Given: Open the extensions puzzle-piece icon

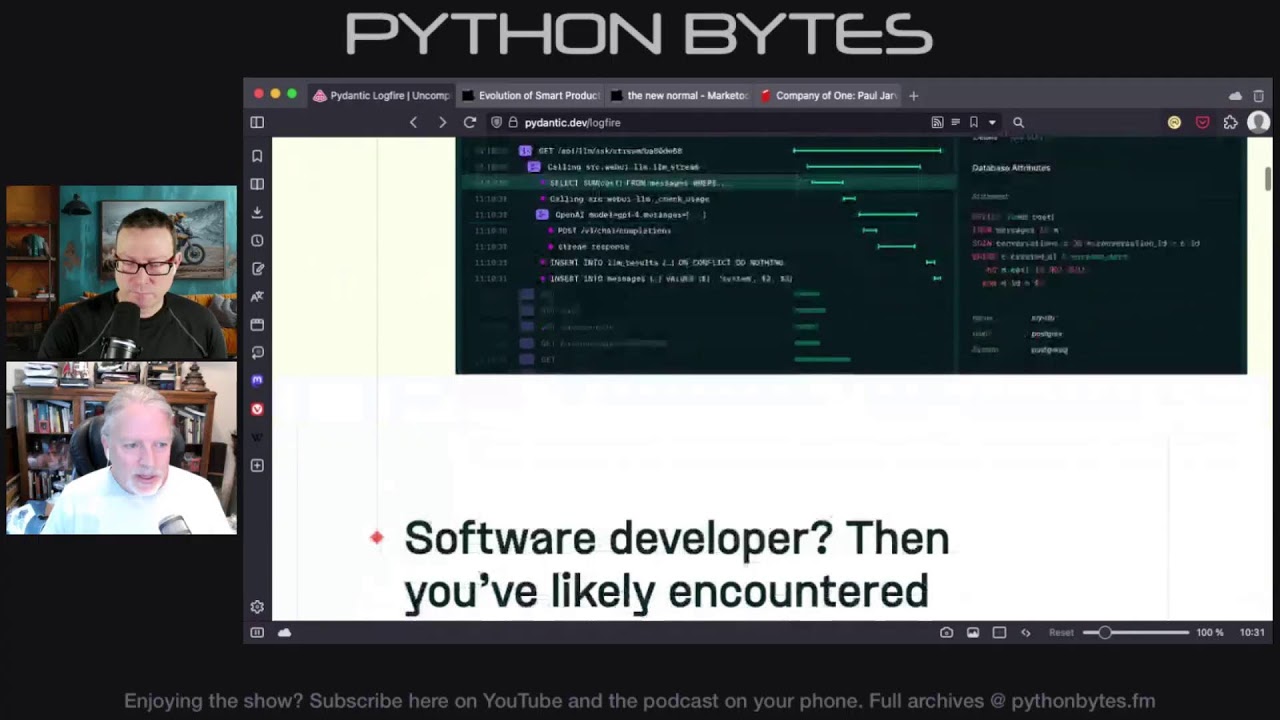Looking at the screenshot, I should tap(1230, 122).
